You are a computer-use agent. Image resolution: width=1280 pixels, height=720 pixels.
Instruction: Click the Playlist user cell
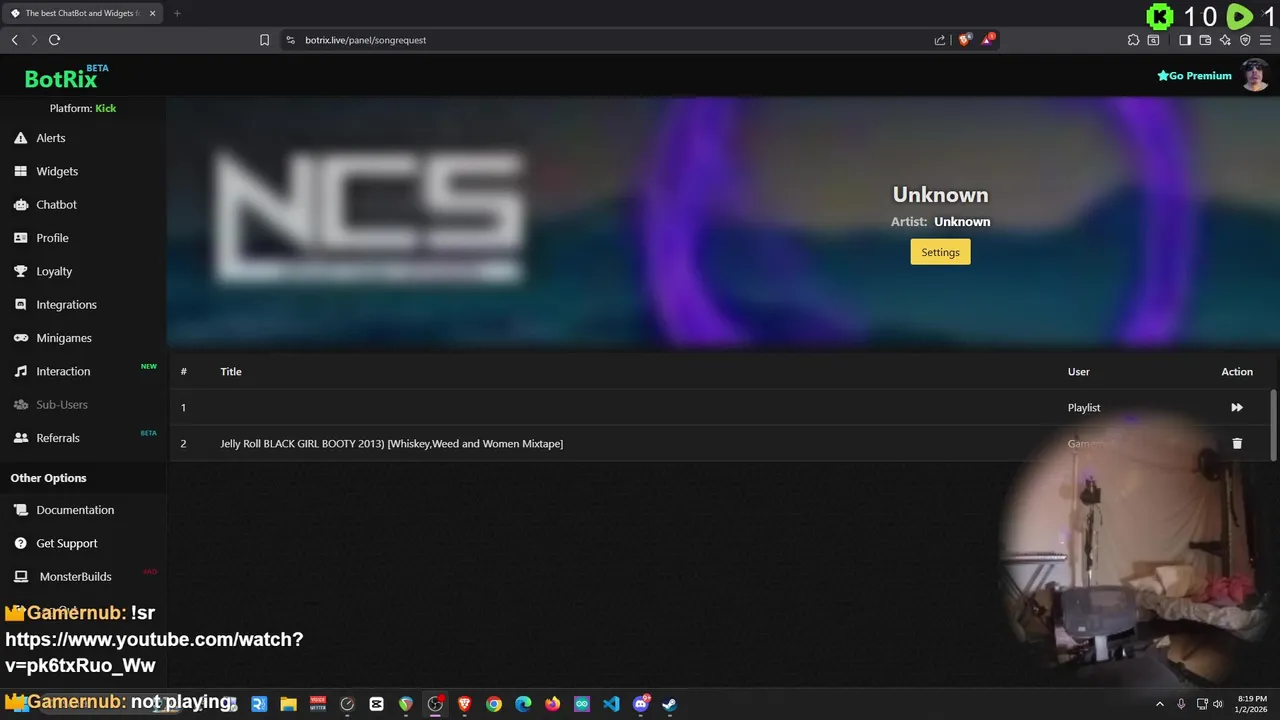pos(1084,407)
